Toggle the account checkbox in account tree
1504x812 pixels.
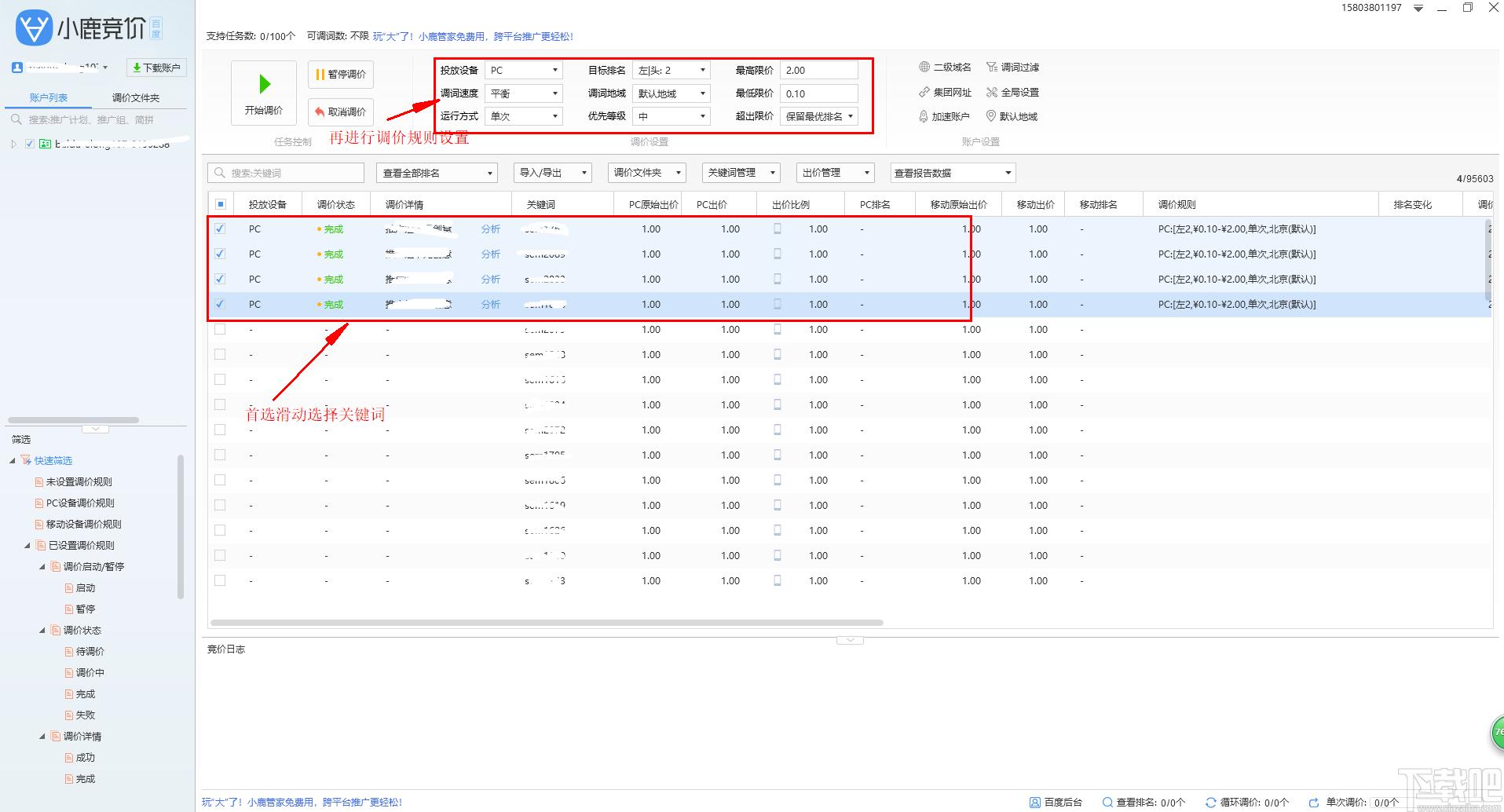(x=30, y=144)
